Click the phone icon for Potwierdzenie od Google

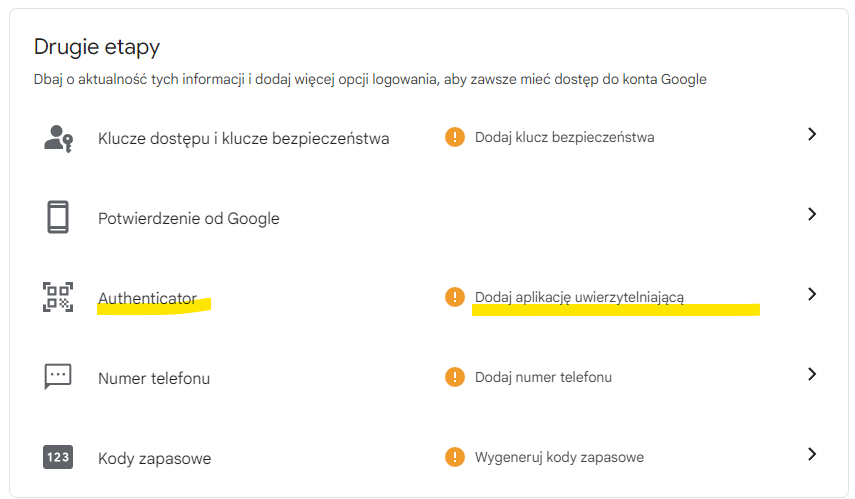(58, 217)
